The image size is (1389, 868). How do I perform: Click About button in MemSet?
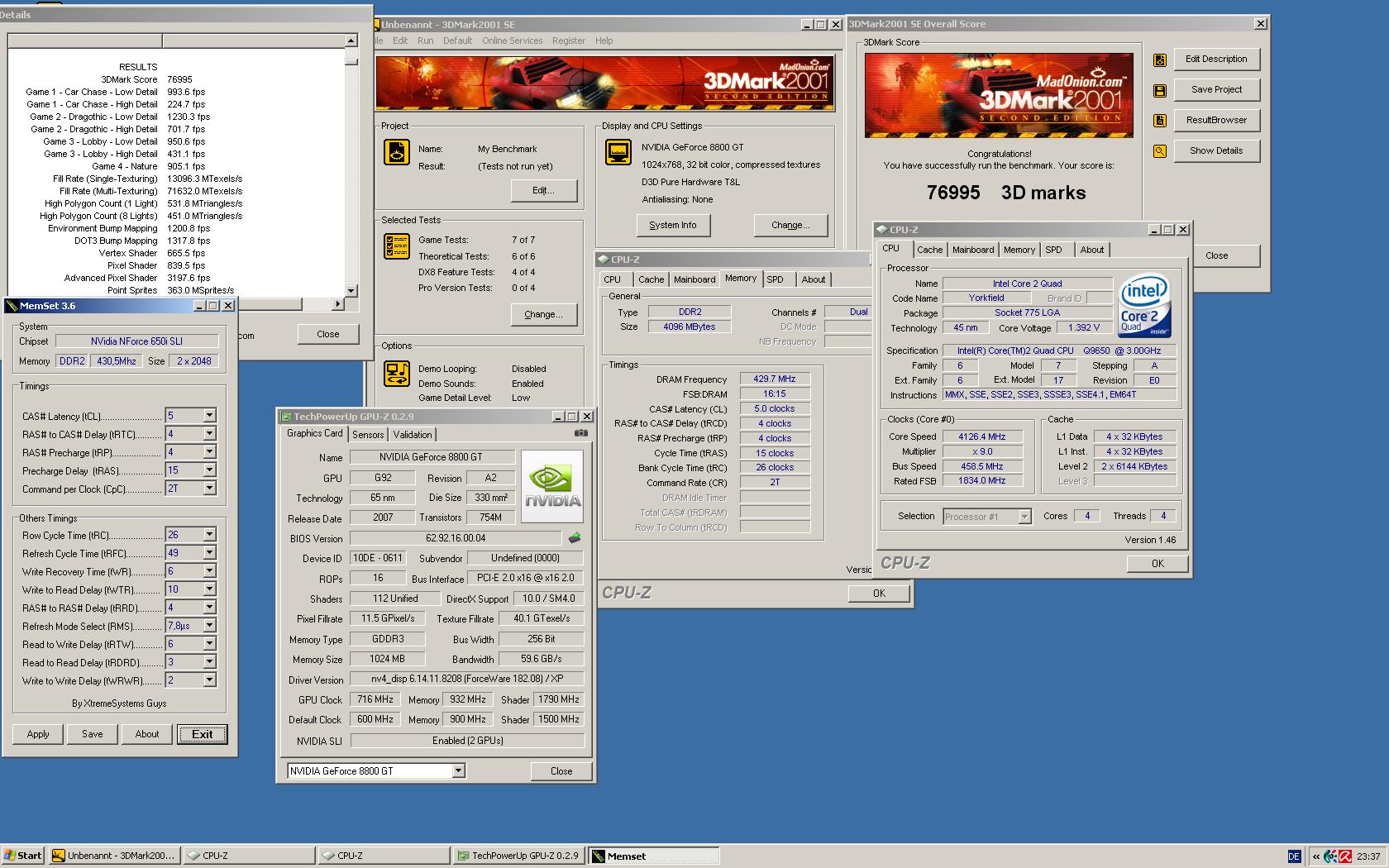pyautogui.click(x=147, y=734)
